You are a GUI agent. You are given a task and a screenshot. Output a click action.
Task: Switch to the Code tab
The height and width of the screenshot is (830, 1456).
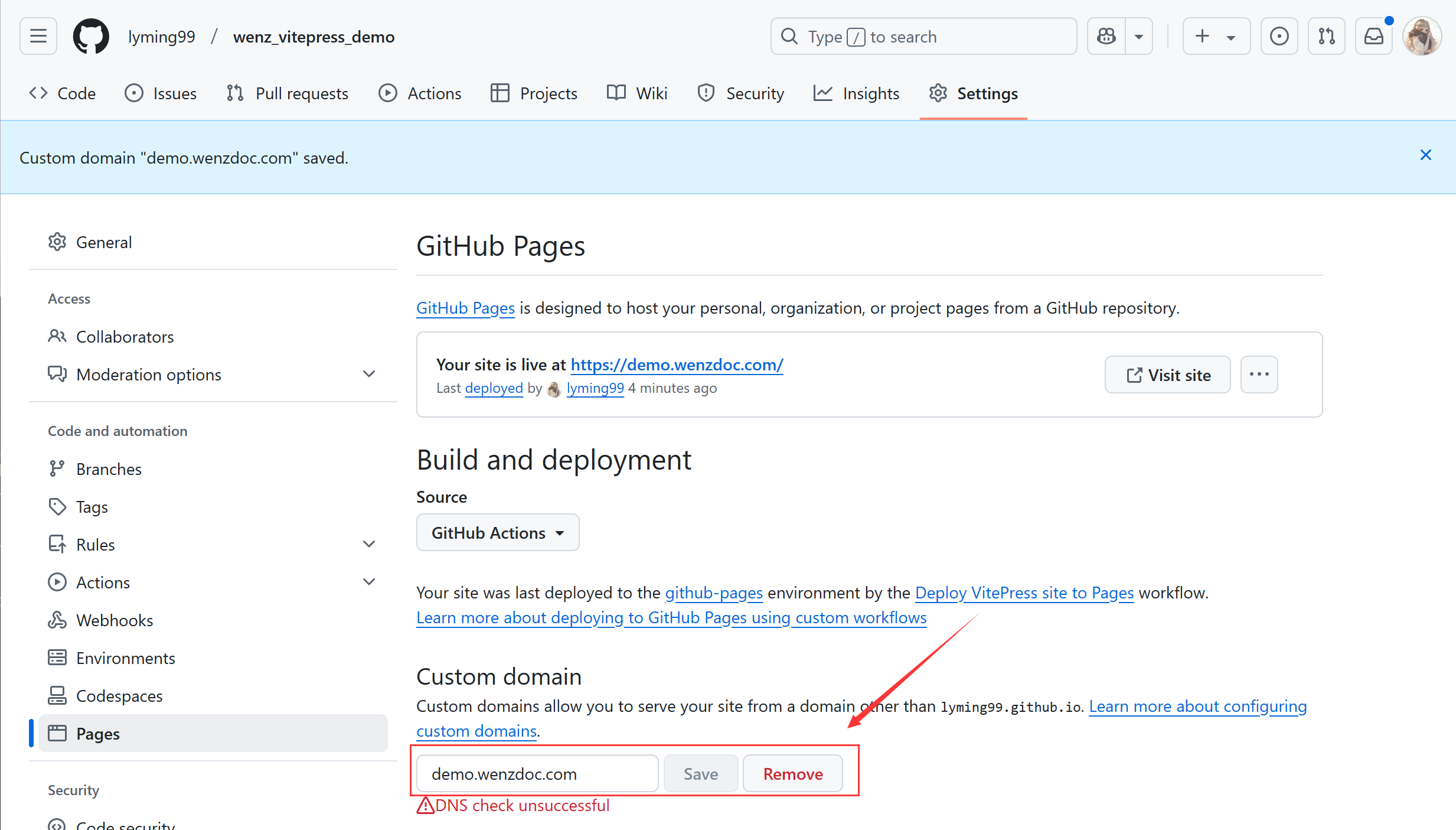(62, 93)
